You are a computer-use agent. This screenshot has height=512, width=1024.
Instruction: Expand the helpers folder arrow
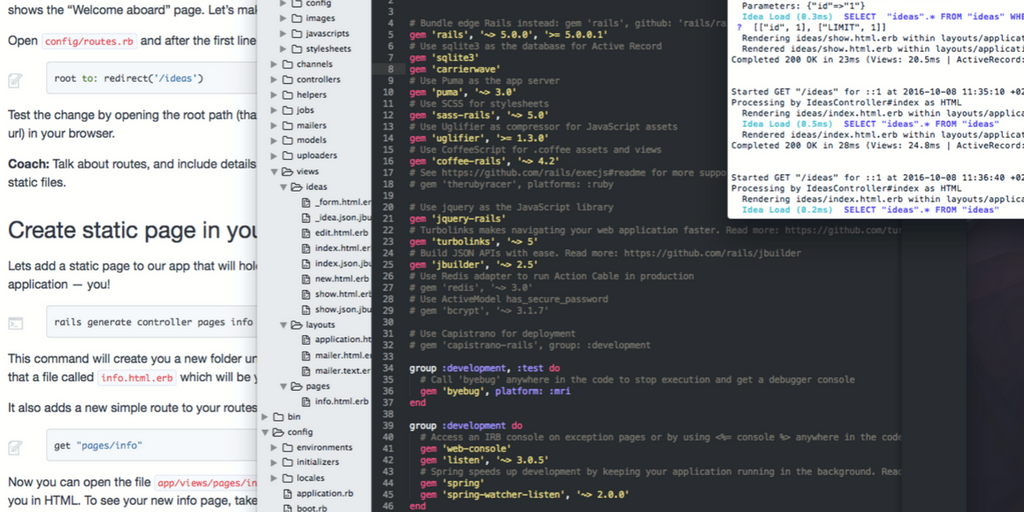[x=274, y=95]
